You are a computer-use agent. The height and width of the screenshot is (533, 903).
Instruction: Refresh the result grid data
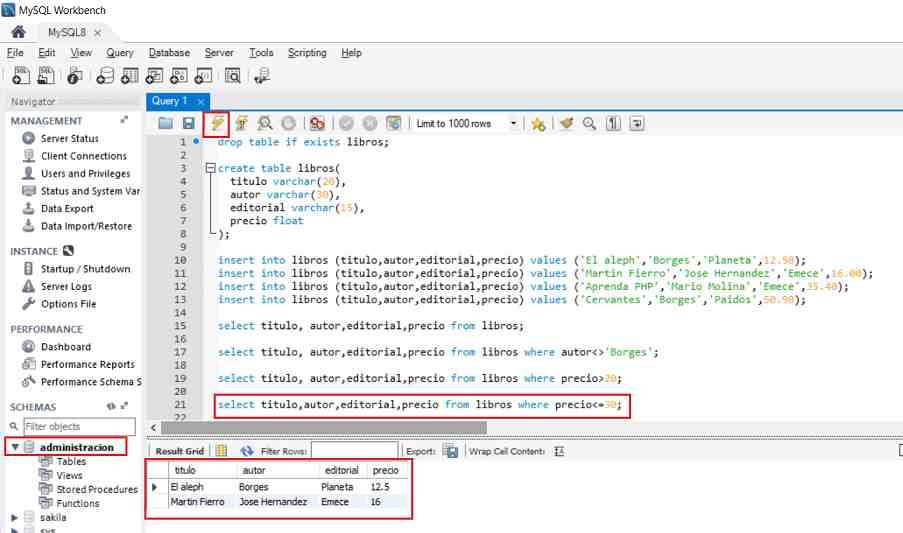247,451
